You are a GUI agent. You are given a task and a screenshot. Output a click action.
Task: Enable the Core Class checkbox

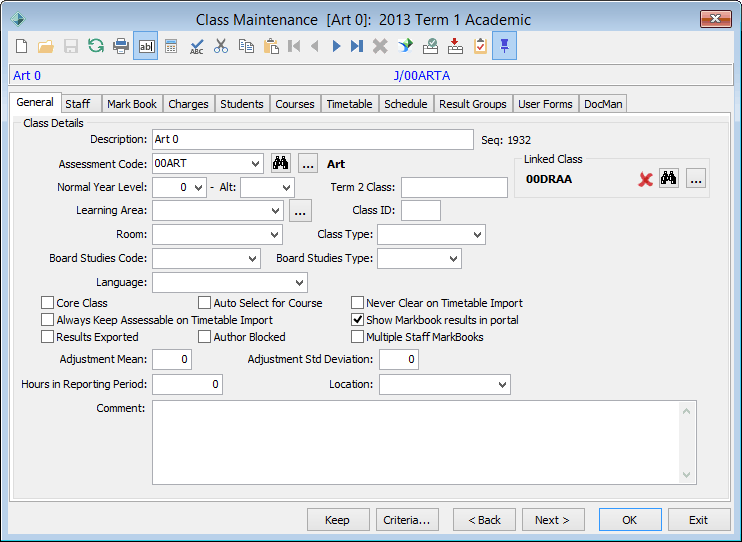point(47,302)
